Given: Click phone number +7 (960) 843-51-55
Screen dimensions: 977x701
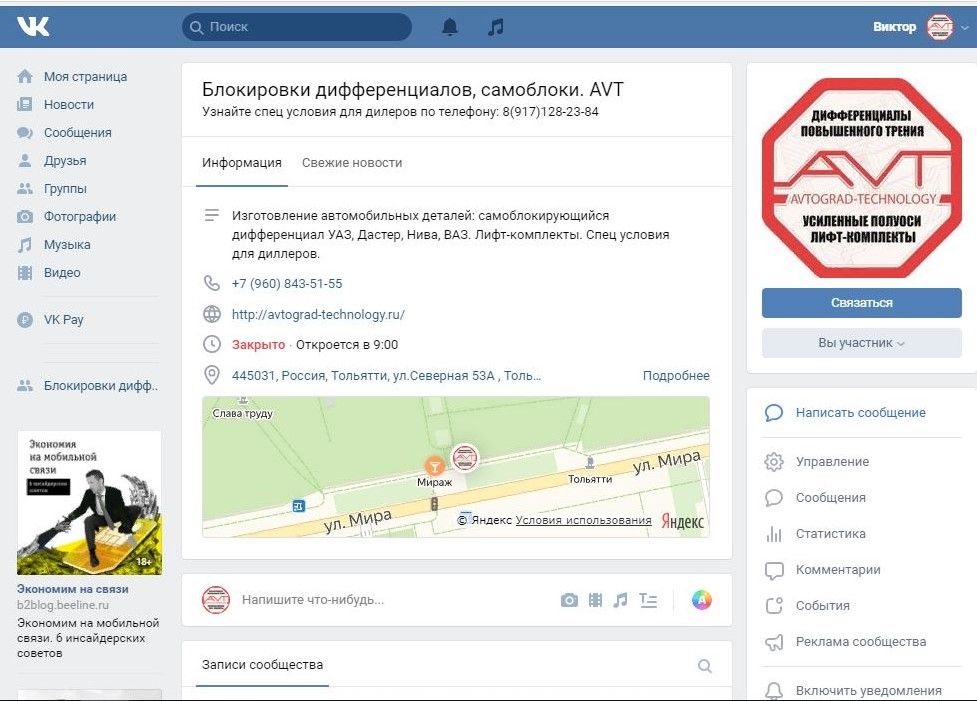Looking at the screenshot, I should point(287,284).
